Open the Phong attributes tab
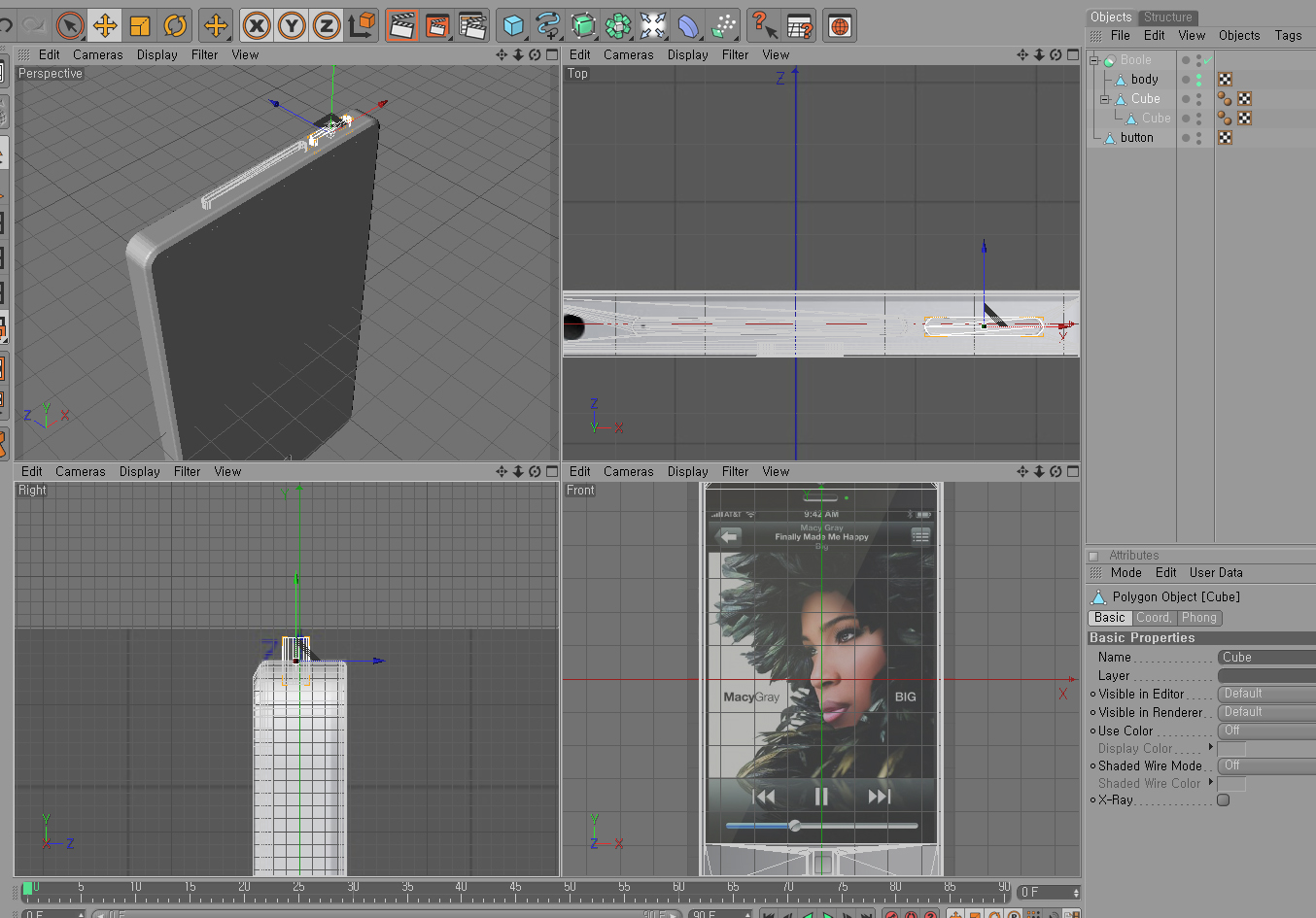 [1198, 618]
